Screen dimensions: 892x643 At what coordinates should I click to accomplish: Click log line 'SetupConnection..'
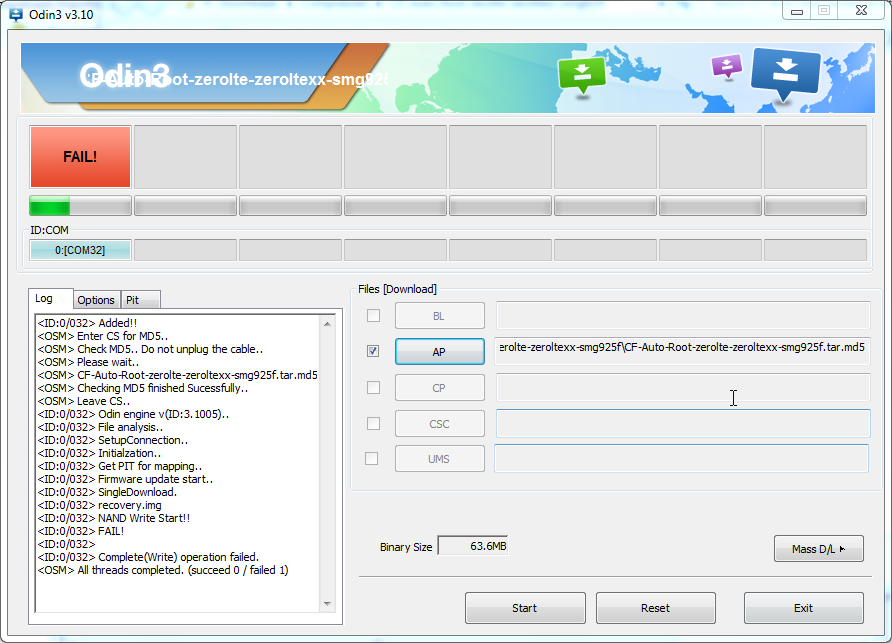click(x=113, y=440)
